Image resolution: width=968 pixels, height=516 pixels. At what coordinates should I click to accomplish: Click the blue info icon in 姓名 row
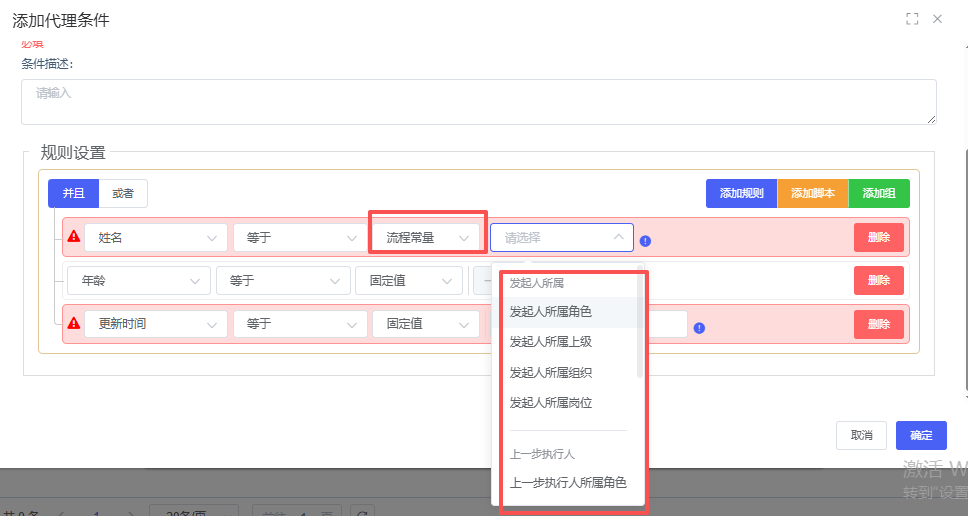(x=645, y=240)
